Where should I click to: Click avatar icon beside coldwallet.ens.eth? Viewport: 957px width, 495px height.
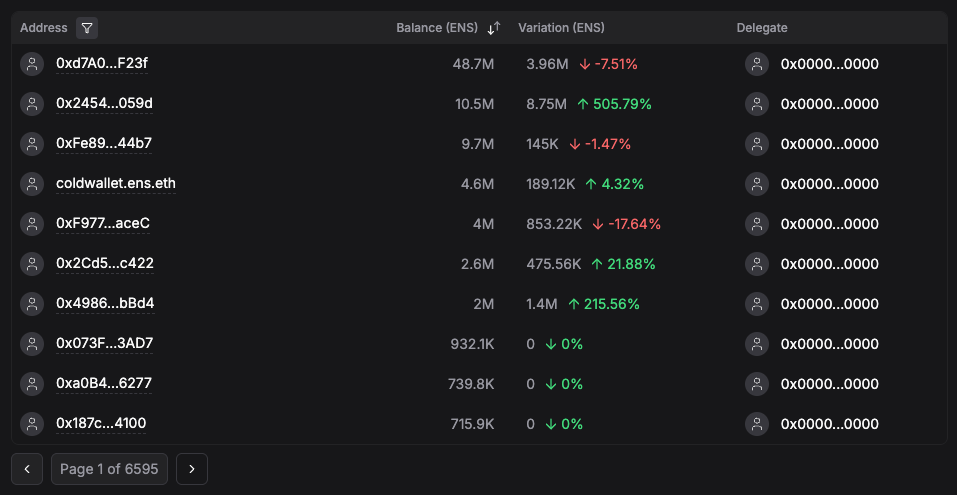click(x=32, y=184)
